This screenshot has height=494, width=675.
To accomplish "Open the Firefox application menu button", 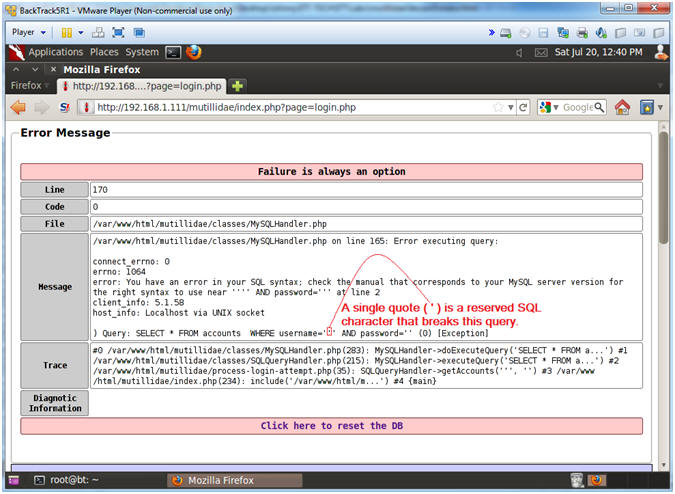I will pos(29,86).
